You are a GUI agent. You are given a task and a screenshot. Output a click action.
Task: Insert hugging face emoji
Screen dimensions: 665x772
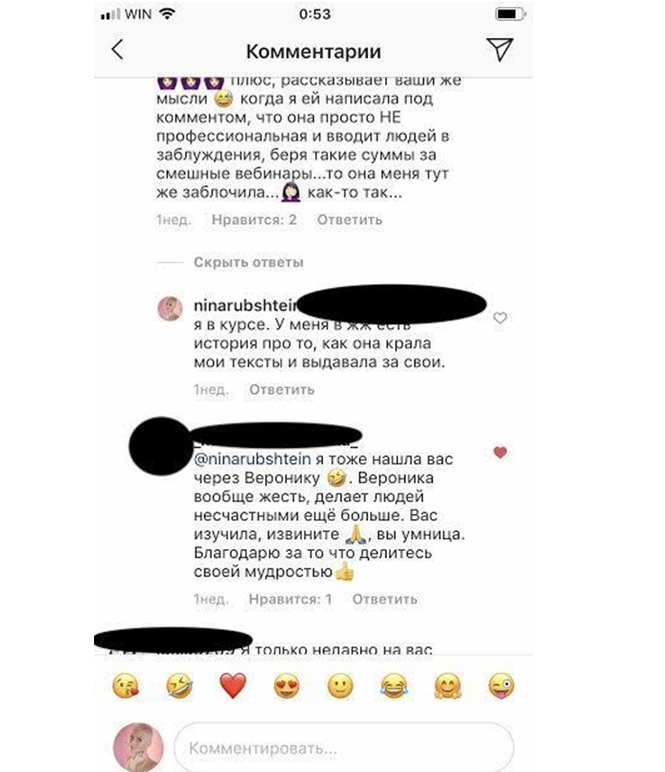pos(447,686)
